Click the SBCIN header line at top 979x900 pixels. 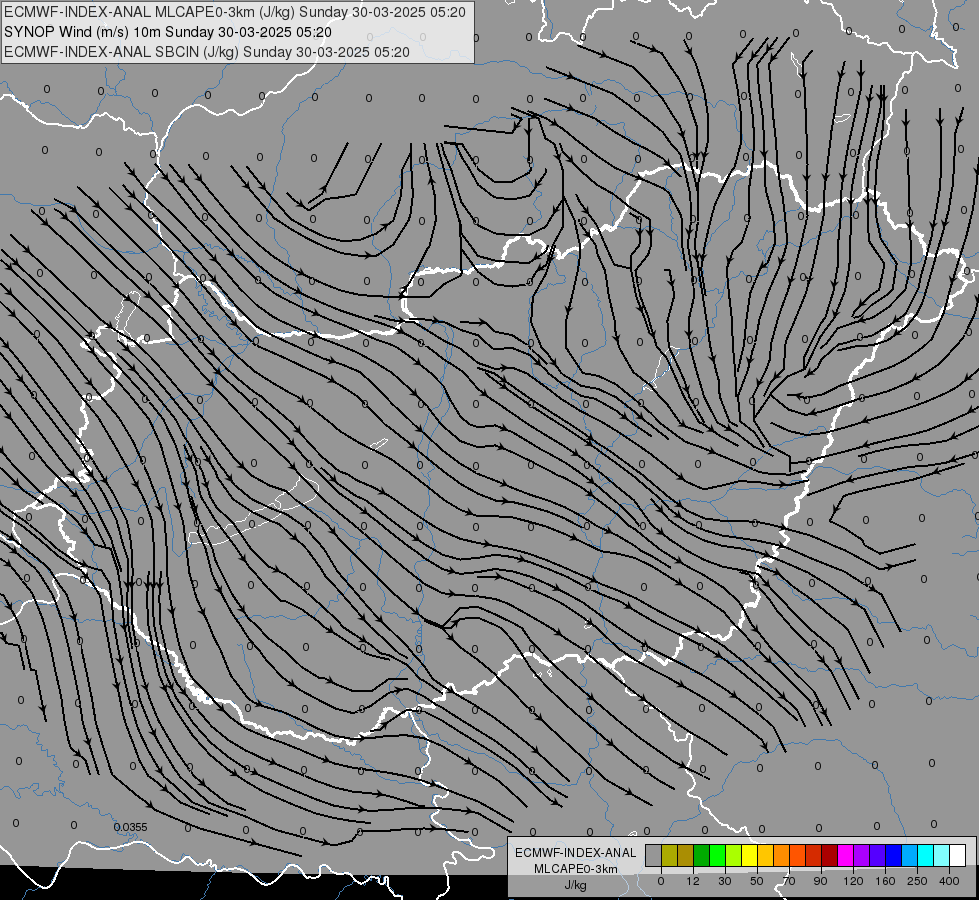click(207, 52)
